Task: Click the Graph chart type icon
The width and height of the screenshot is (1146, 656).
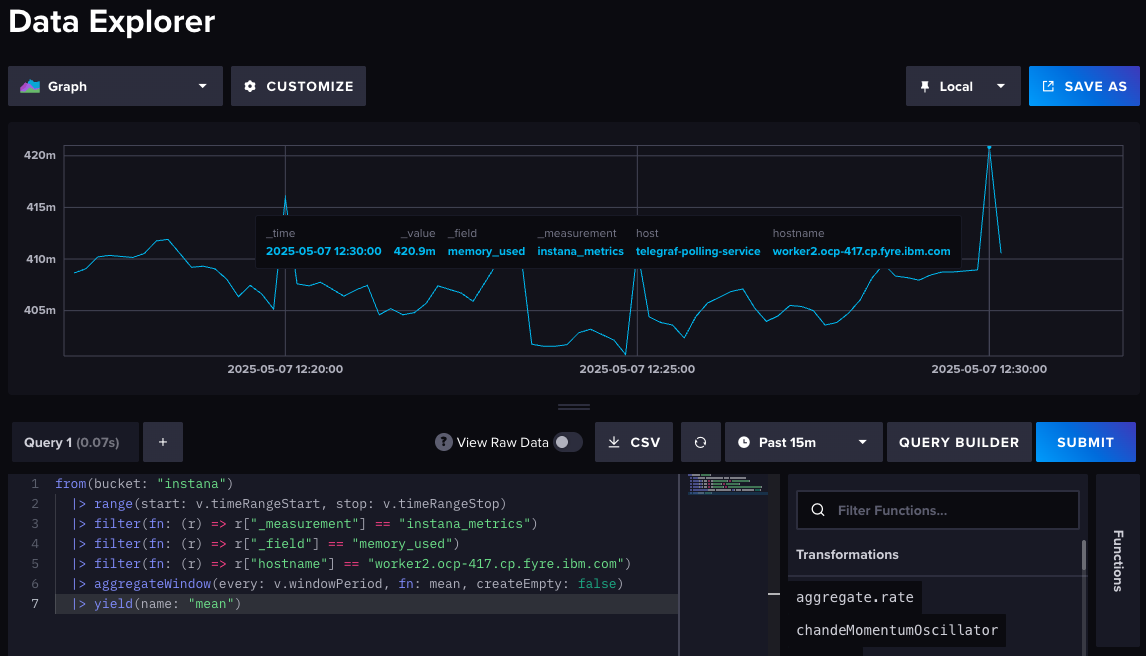Action: 30,86
